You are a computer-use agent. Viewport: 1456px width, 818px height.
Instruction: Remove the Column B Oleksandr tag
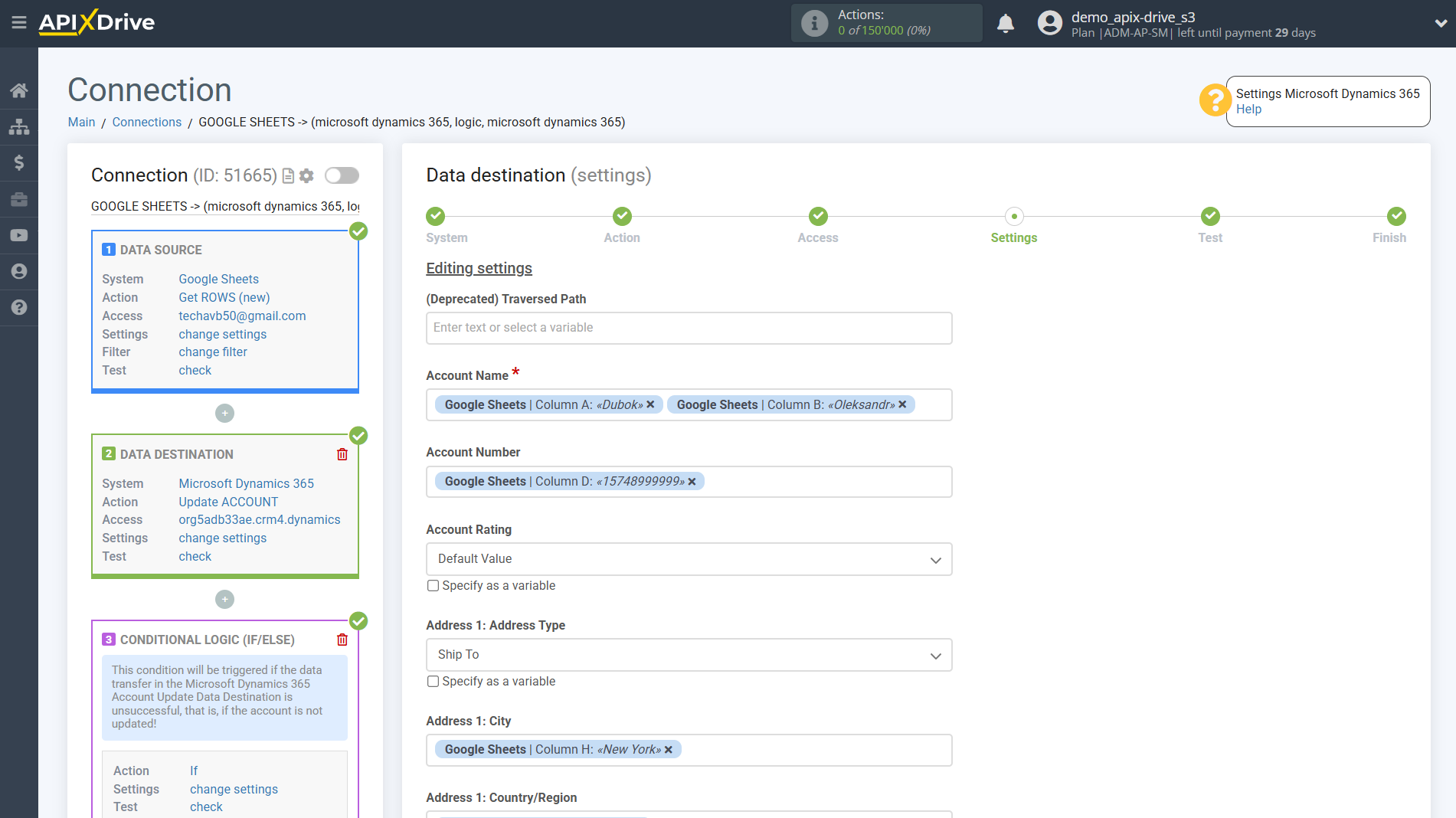coord(902,404)
